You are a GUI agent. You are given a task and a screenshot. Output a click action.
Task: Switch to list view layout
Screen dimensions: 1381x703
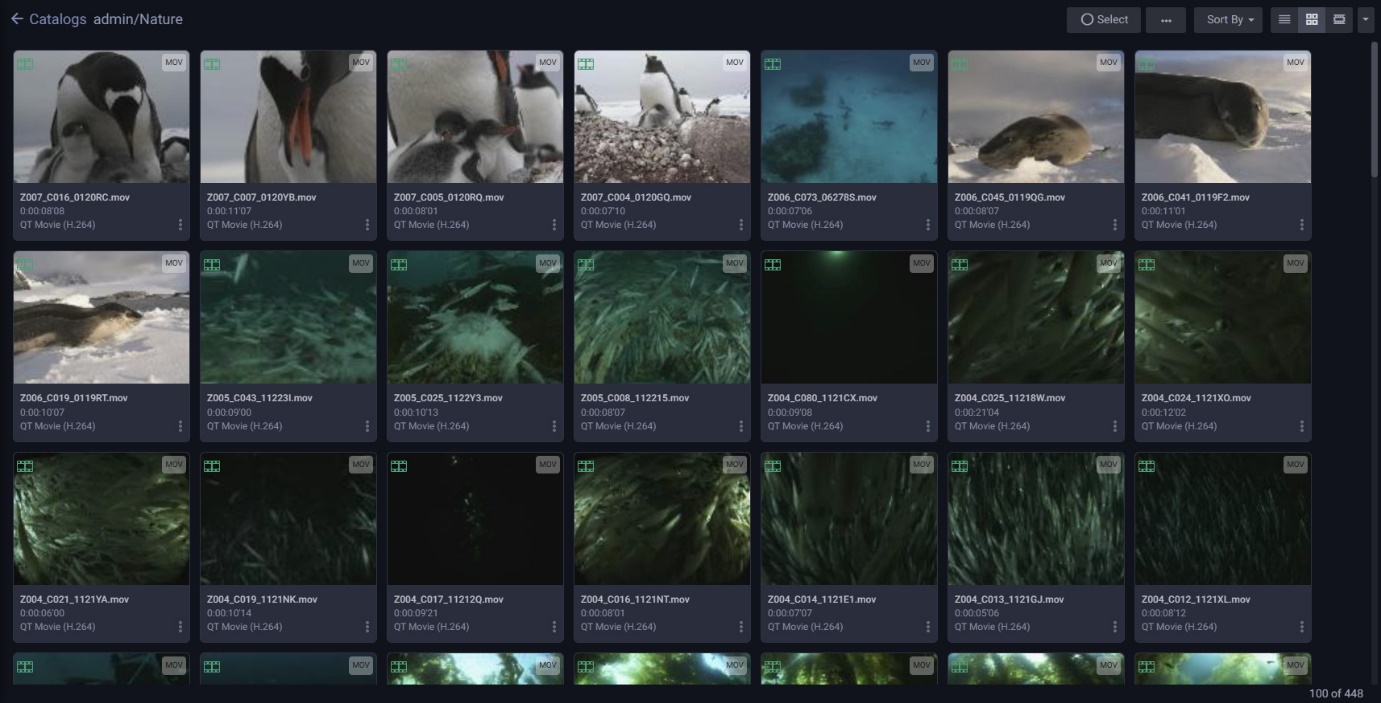pos(1284,20)
